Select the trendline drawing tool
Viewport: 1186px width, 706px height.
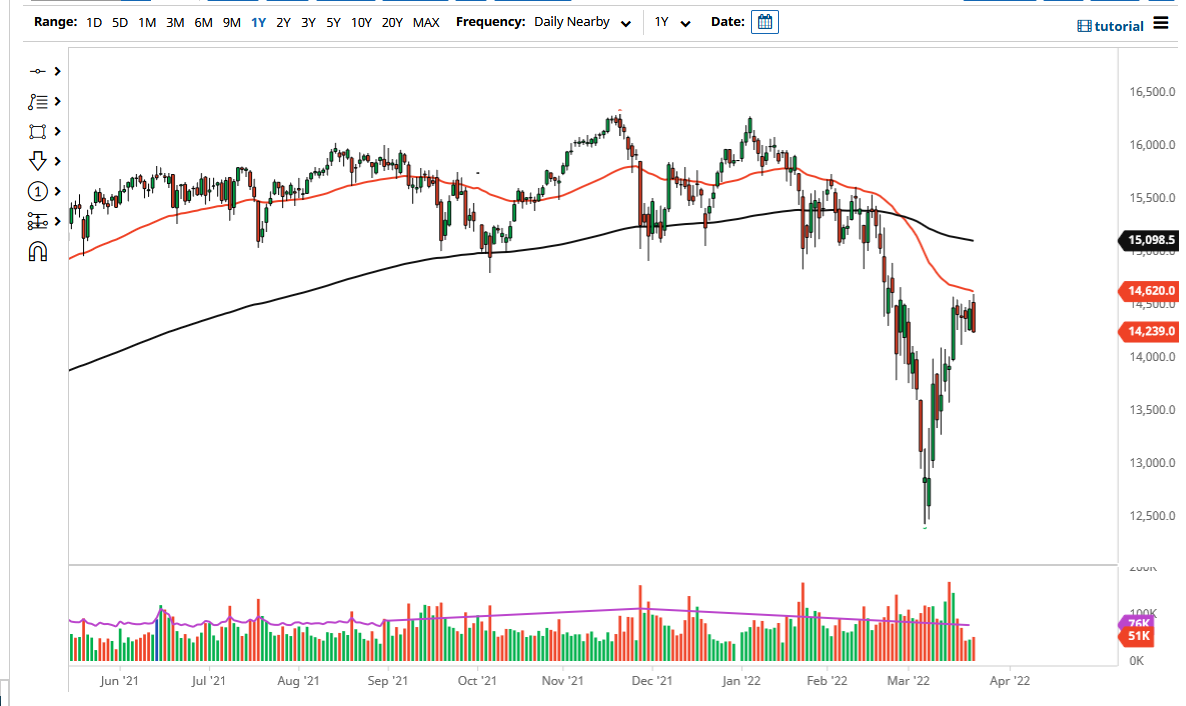(x=38, y=71)
